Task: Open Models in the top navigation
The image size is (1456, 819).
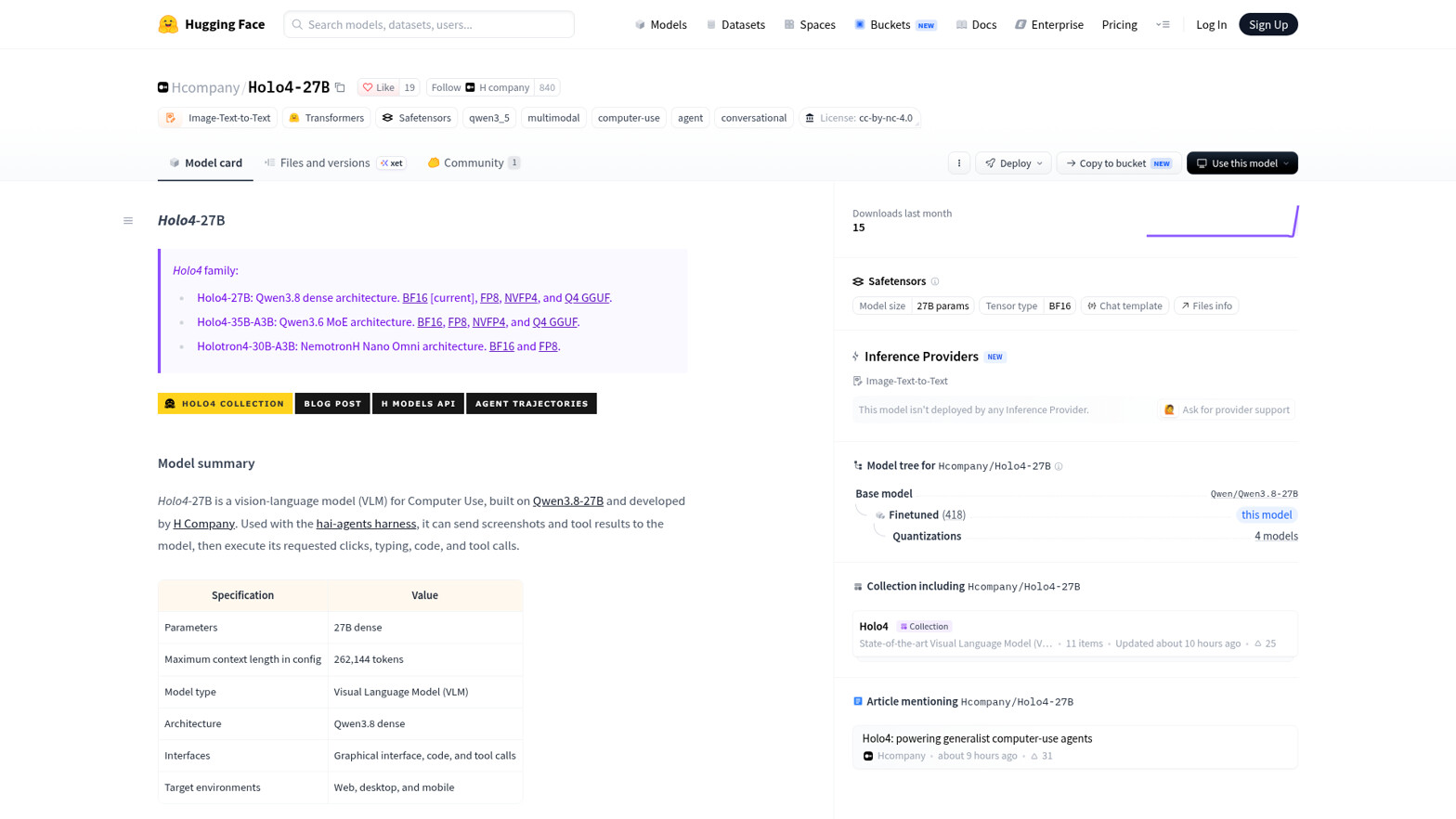Action: (x=660, y=24)
